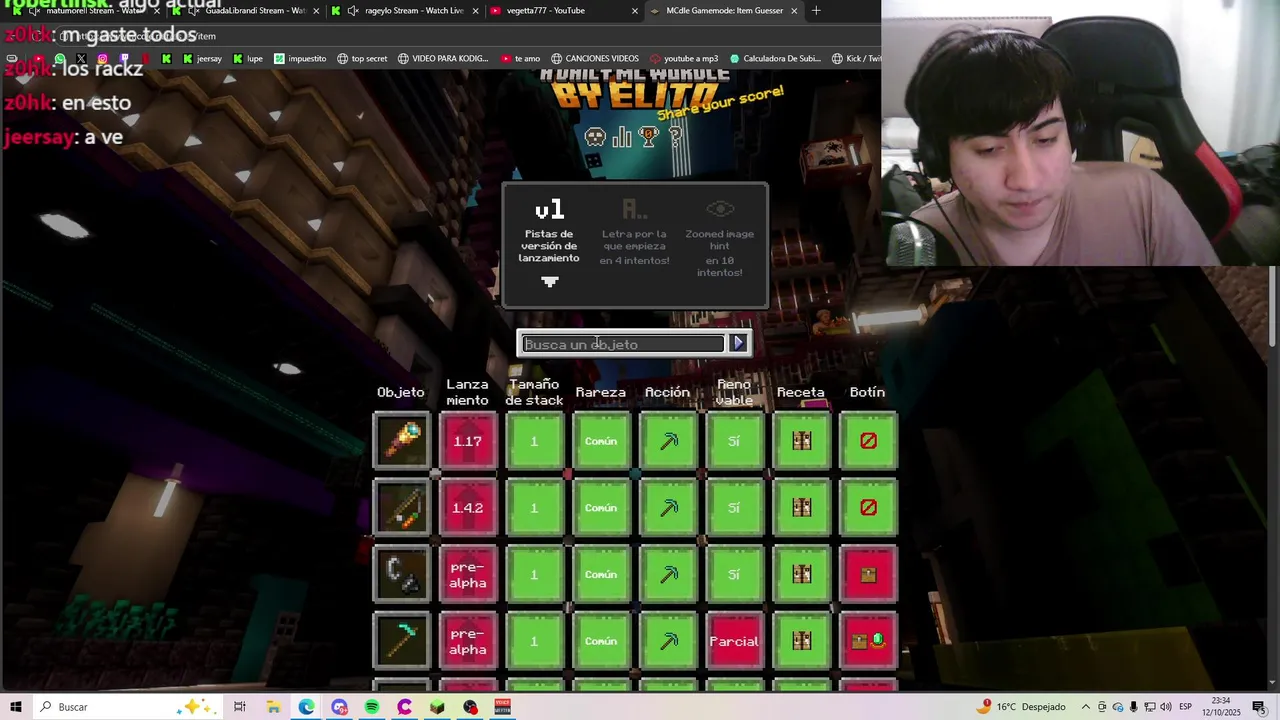Open the top secret bookmark
The height and width of the screenshot is (720, 1280).
point(362,59)
